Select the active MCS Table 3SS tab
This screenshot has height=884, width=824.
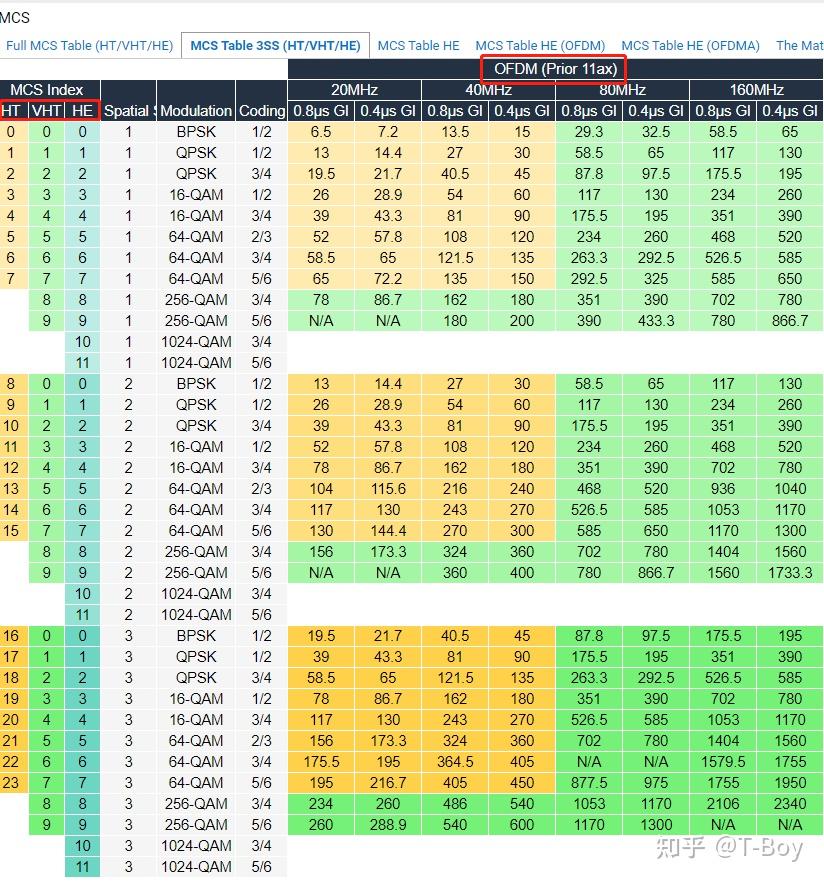[275, 45]
